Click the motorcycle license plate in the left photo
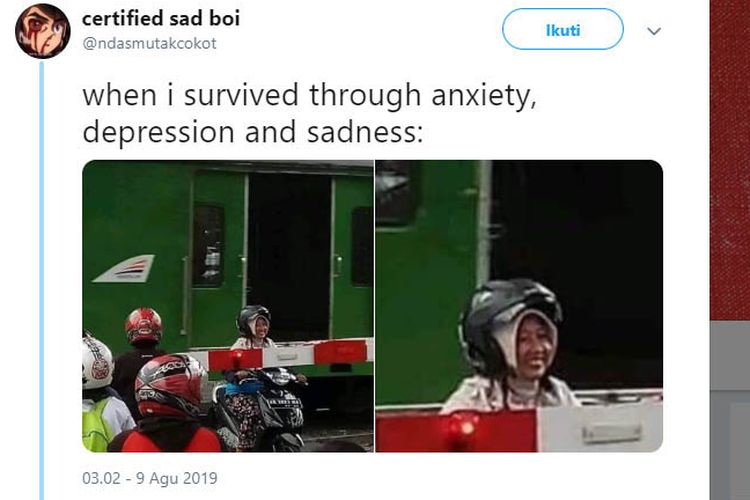 pos(285,403)
